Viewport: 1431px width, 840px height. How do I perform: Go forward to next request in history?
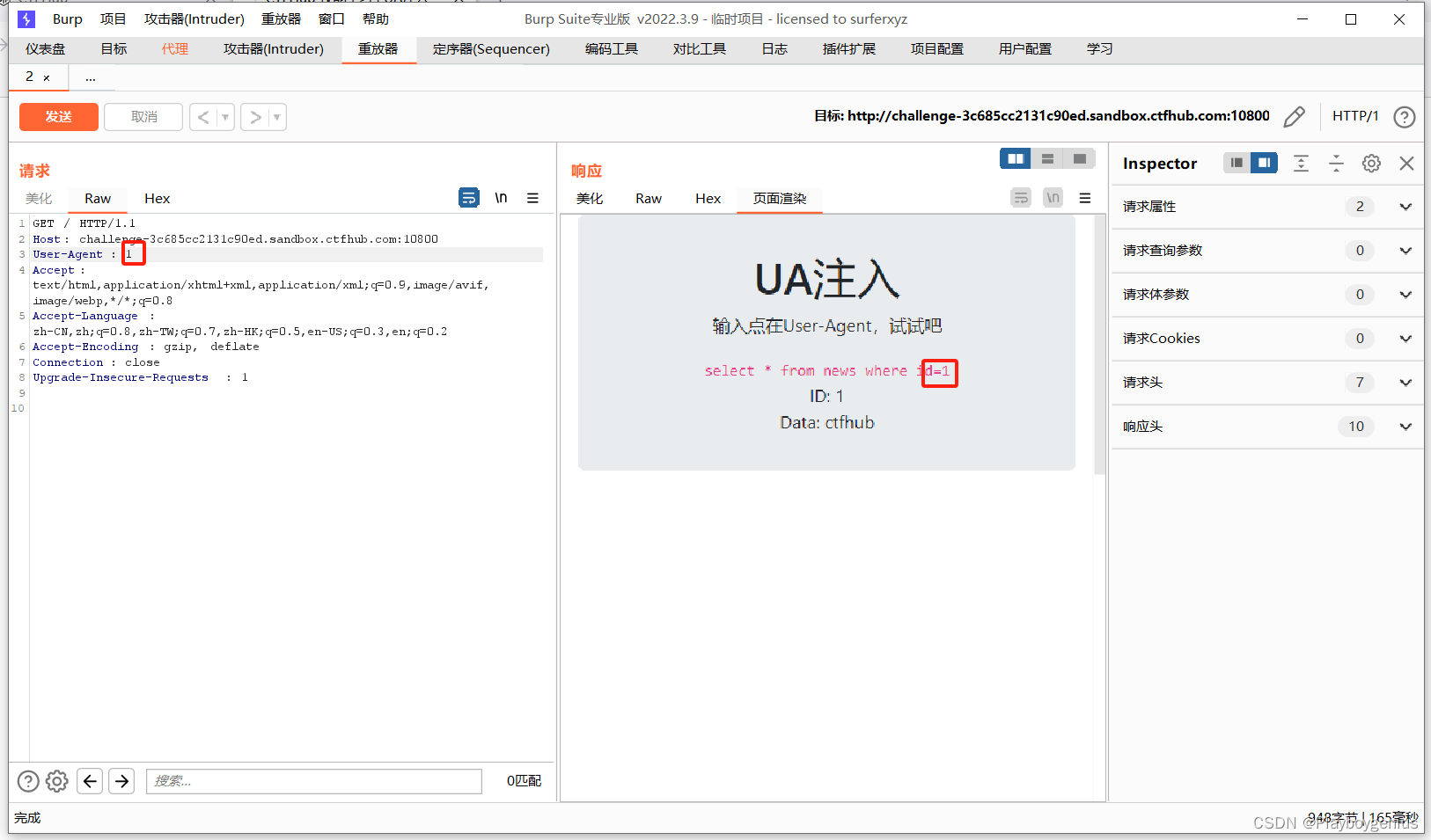pyautogui.click(x=255, y=117)
